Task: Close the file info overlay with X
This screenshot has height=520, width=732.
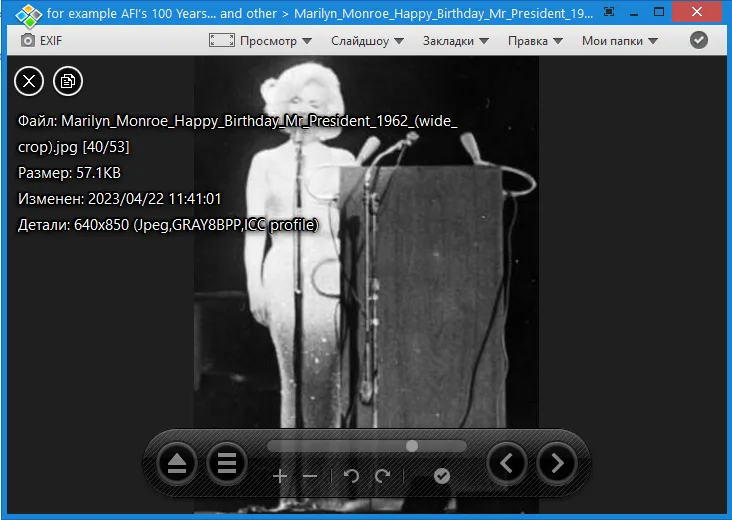Action: point(29,81)
